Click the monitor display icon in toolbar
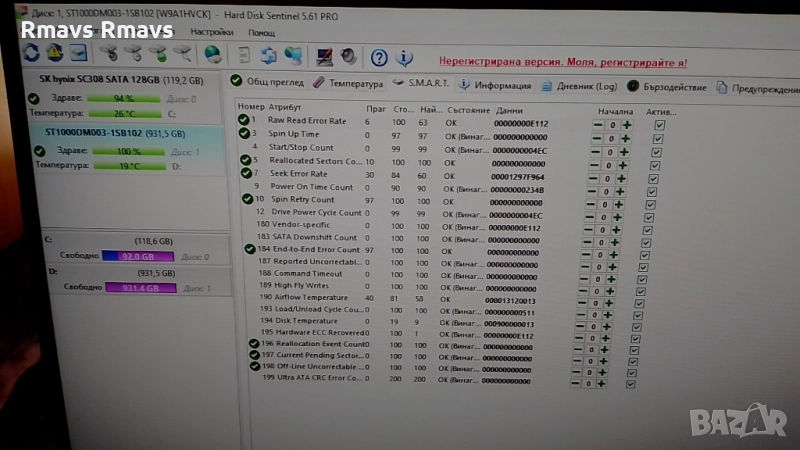 tap(324, 56)
